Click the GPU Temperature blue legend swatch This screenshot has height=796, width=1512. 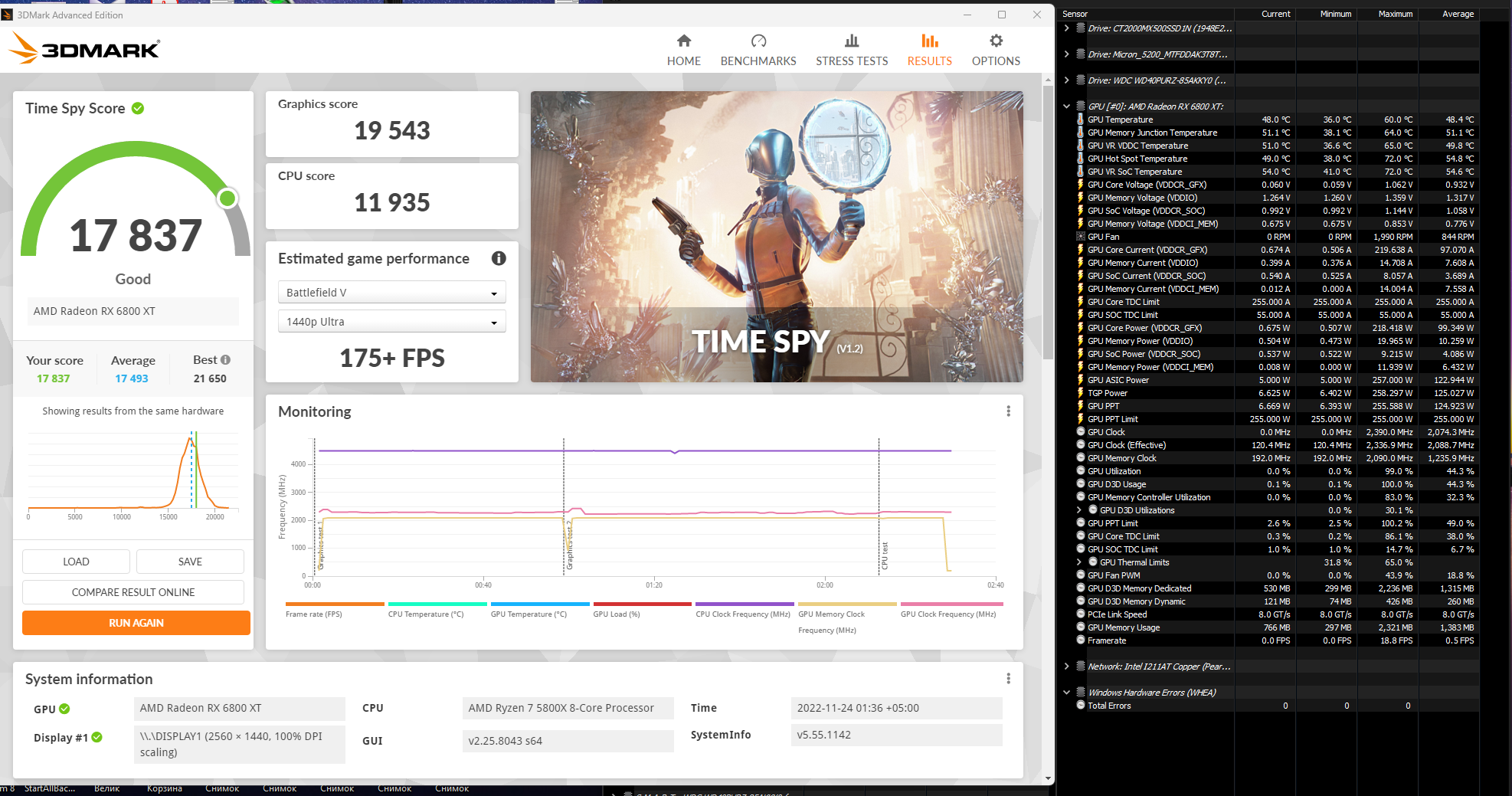(x=540, y=604)
